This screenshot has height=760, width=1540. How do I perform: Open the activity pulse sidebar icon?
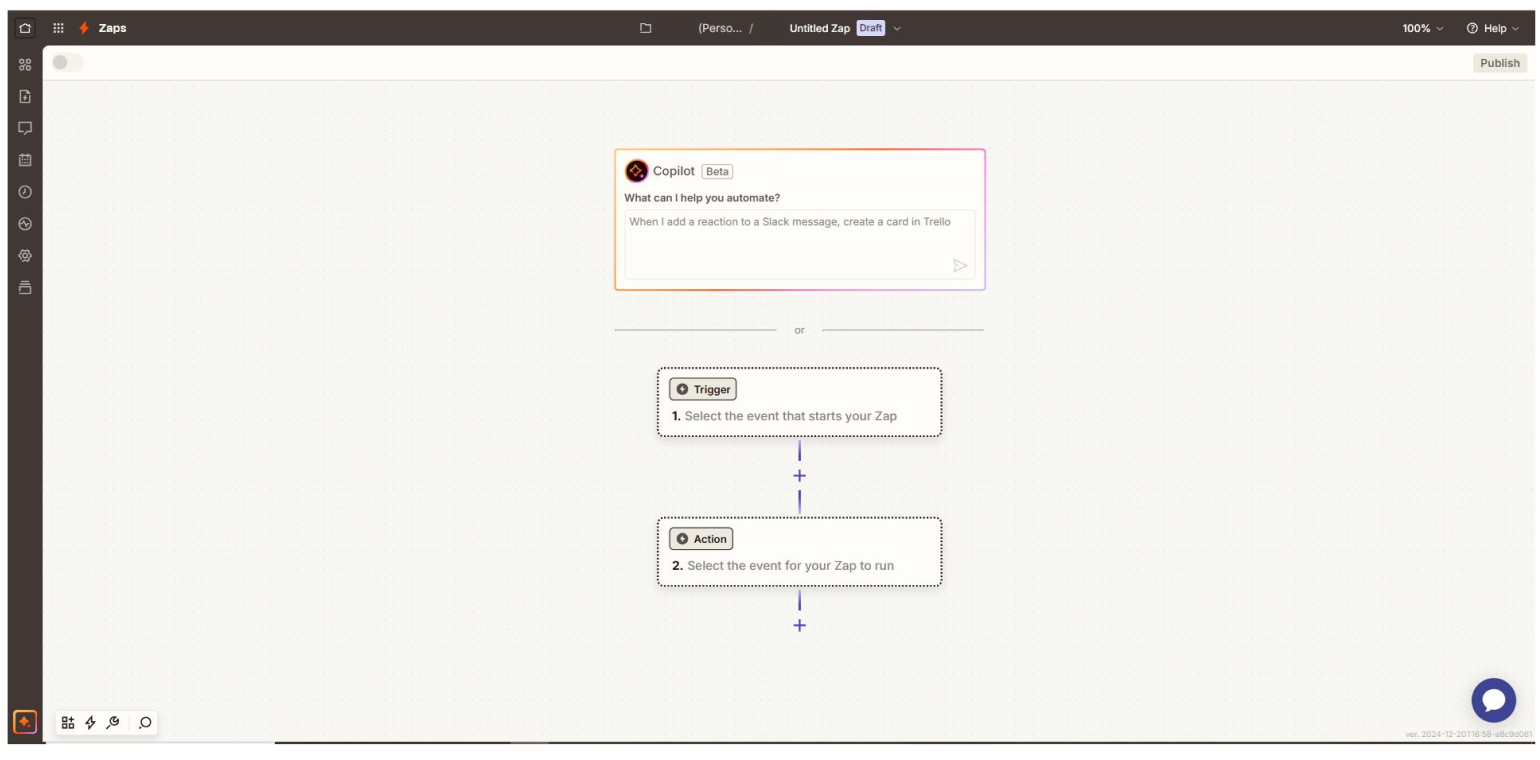25,223
